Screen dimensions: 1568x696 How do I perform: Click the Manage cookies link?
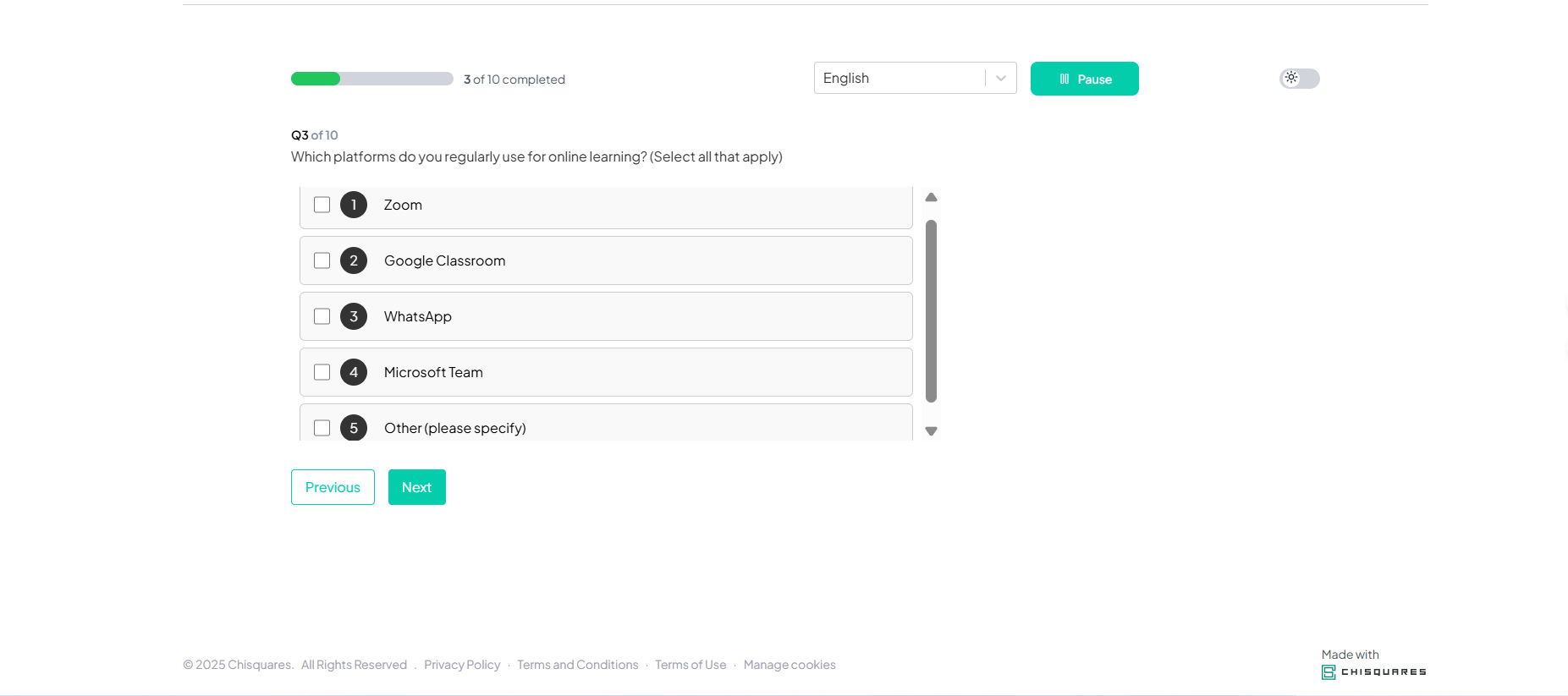point(789,665)
